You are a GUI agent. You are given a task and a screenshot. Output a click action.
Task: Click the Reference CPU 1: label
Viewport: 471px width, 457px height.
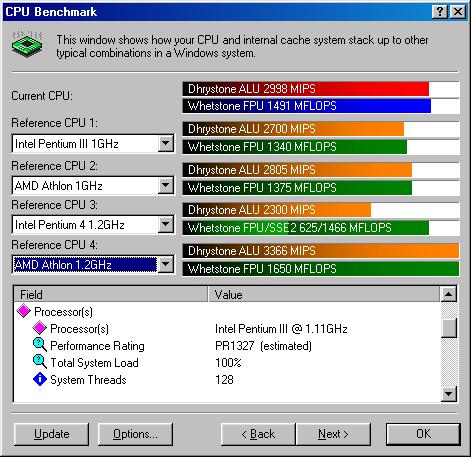pos(55,123)
